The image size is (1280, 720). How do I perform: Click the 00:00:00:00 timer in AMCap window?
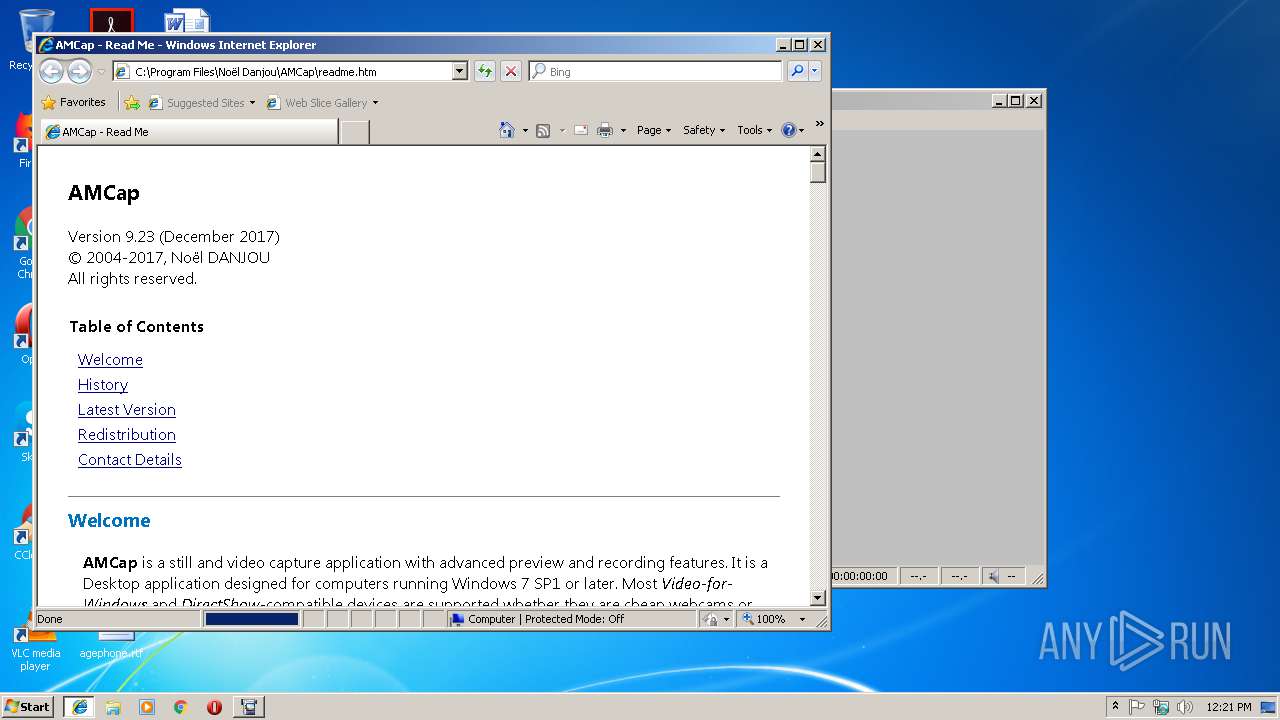860,576
